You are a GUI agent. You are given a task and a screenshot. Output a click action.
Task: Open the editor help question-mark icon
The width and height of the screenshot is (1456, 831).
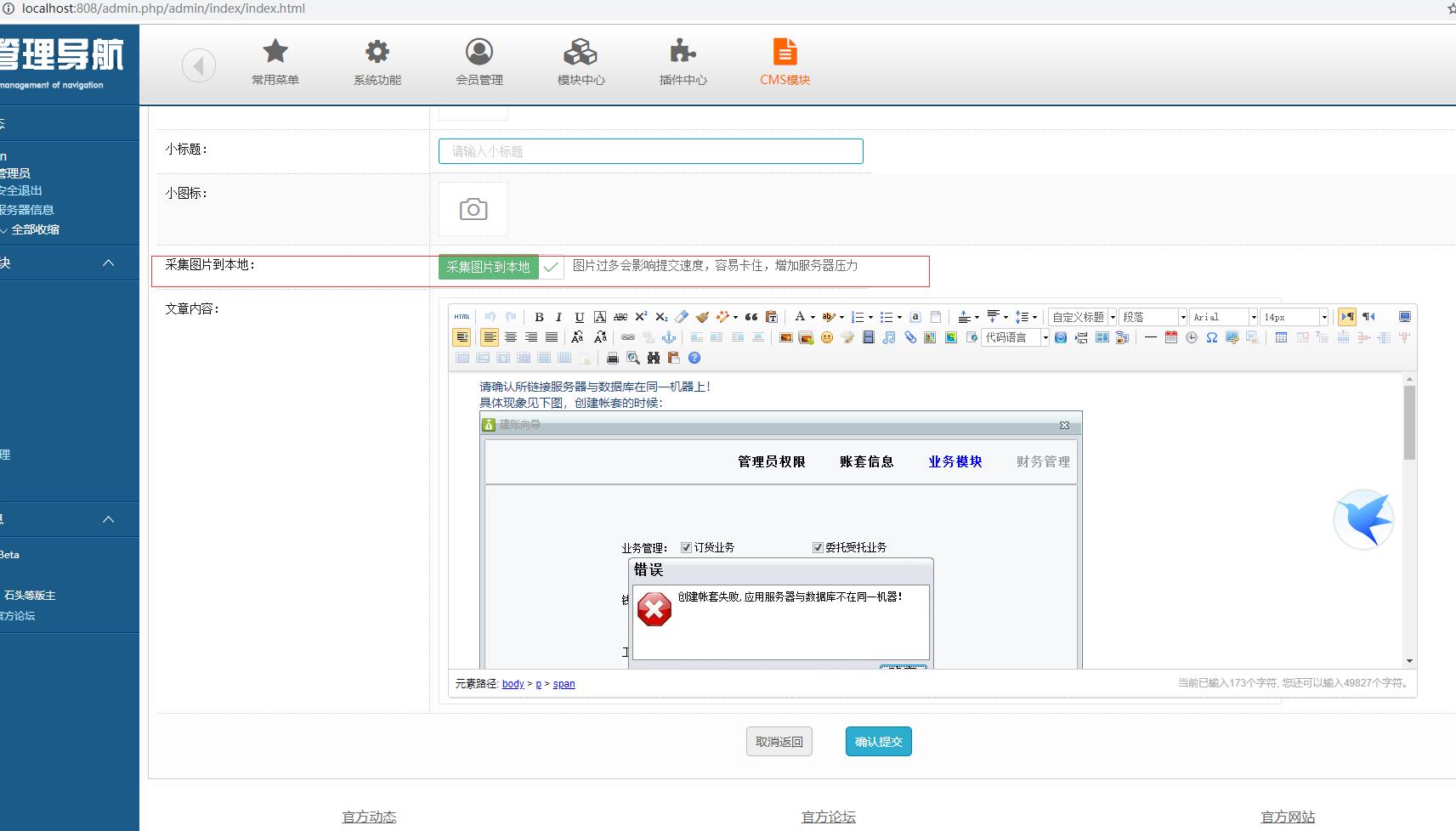694,358
